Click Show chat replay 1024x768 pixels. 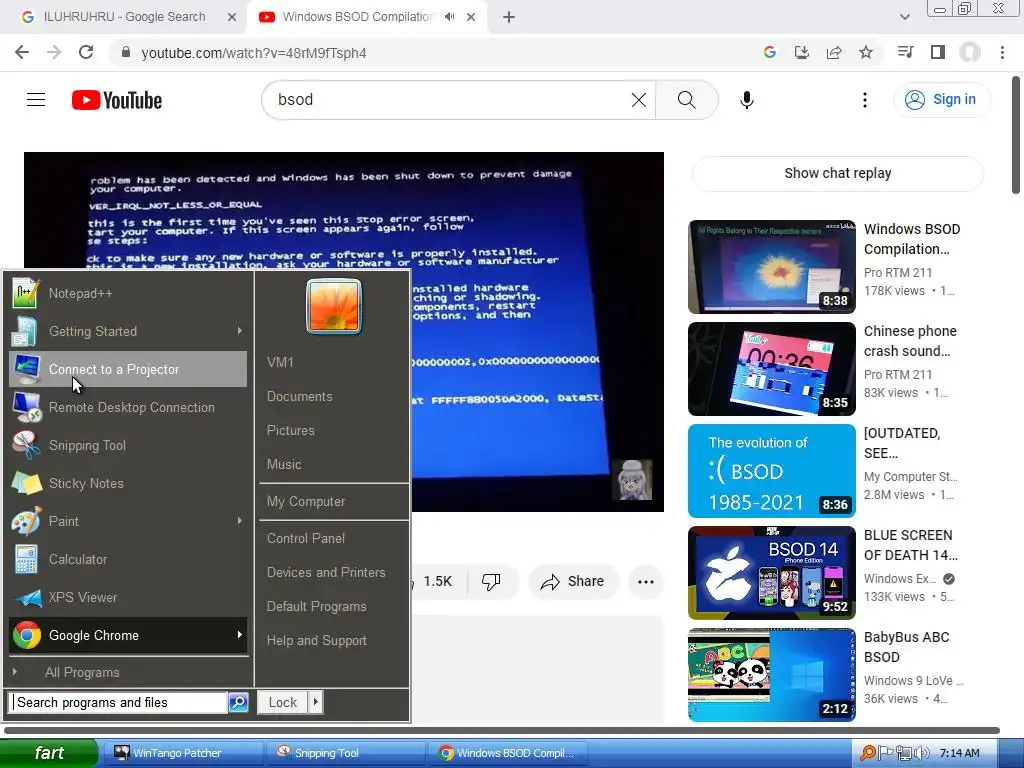tap(837, 173)
